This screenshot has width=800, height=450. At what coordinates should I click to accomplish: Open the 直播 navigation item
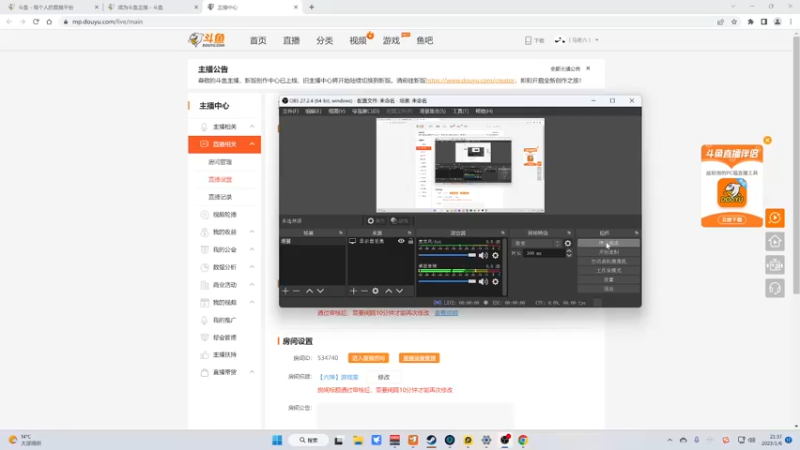(x=291, y=40)
